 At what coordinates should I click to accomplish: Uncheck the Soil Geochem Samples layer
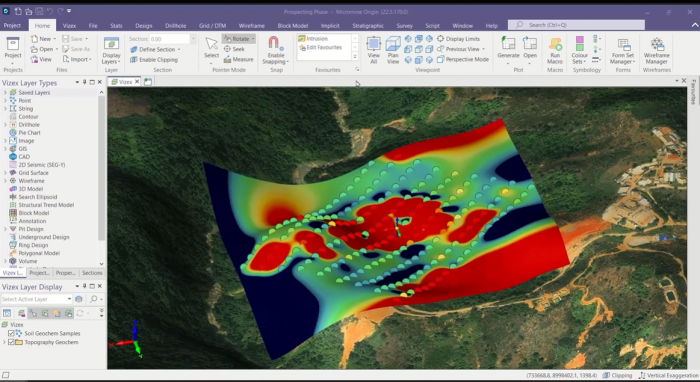pyautogui.click(x=11, y=333)
